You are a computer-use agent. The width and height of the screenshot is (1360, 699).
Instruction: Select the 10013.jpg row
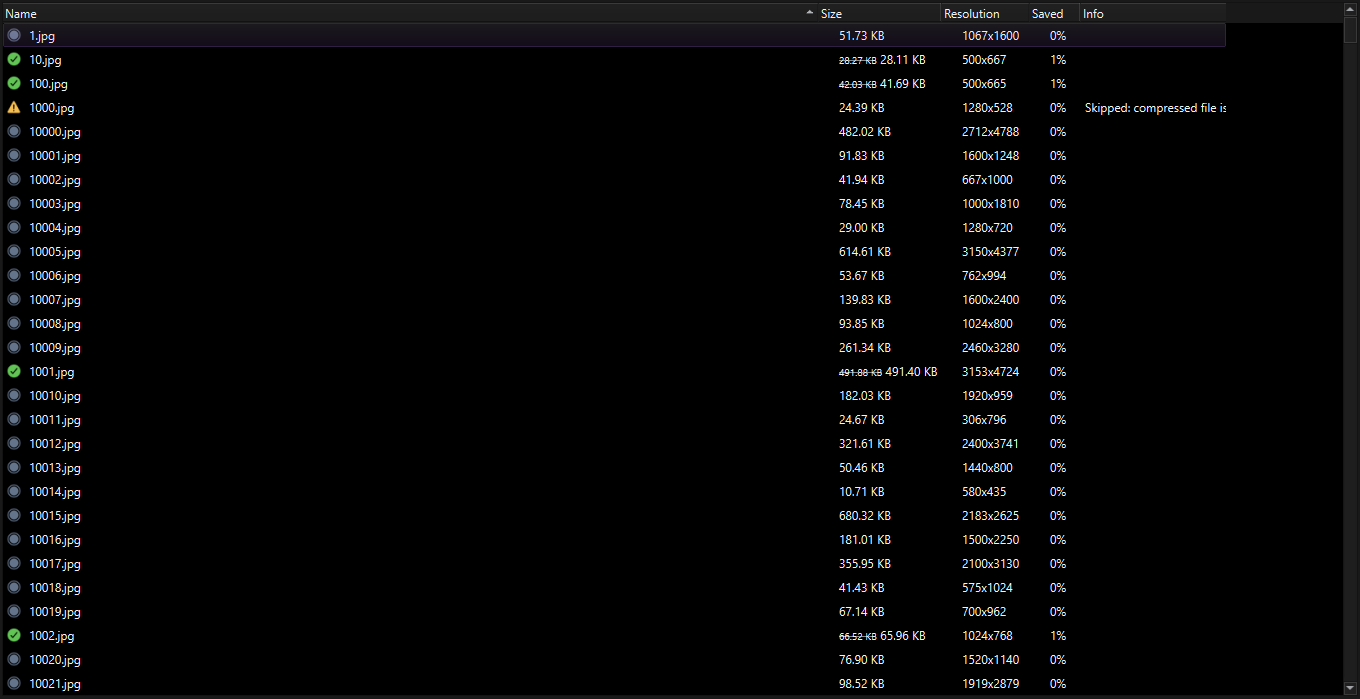coord(300,467)
